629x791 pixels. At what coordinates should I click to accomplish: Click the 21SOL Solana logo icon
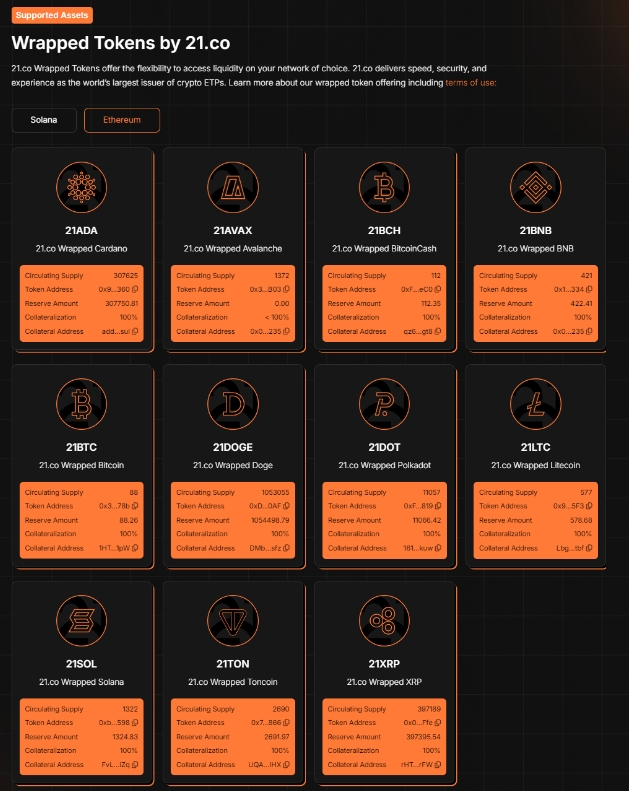tap(81, 620)
